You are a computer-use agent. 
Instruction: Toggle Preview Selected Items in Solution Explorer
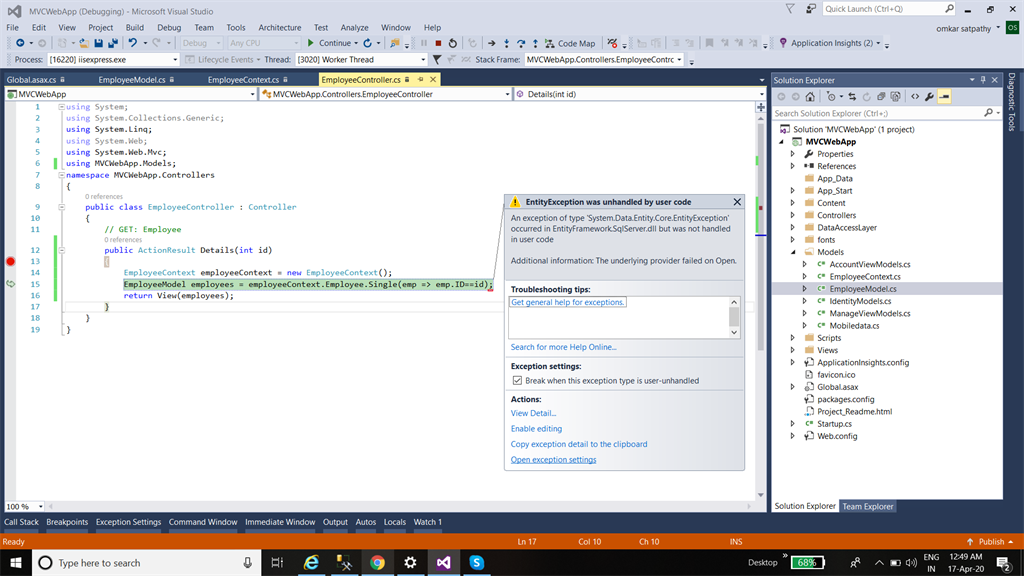945,97
